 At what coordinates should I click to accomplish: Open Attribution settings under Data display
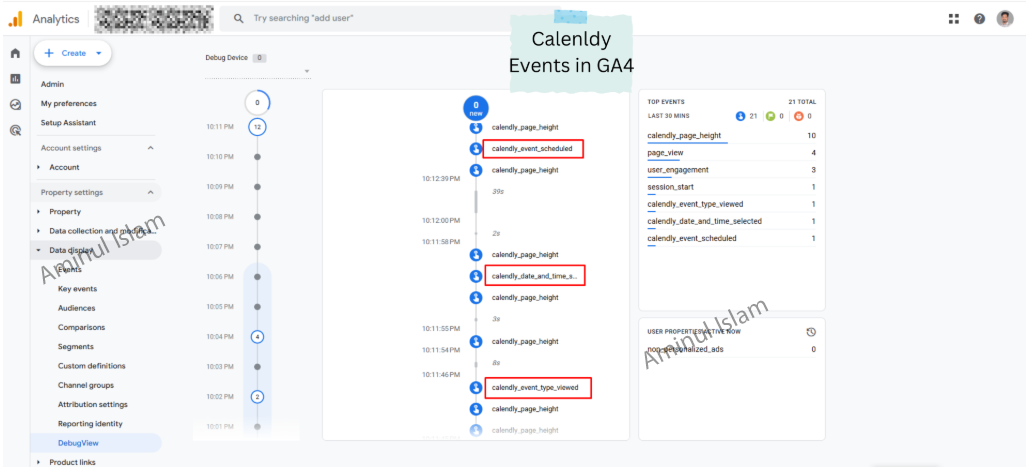(x=93, y=405)
